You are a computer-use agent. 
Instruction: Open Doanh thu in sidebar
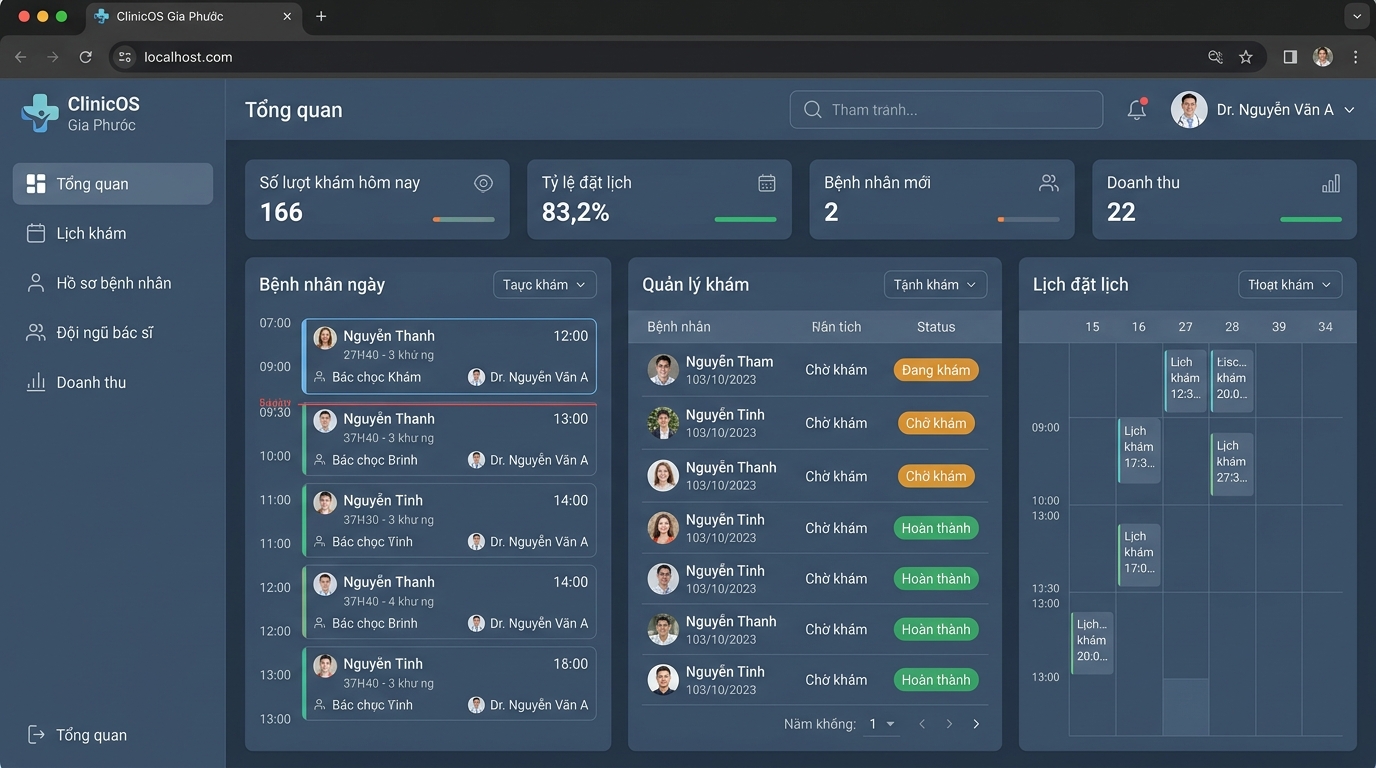click(113, 382)
